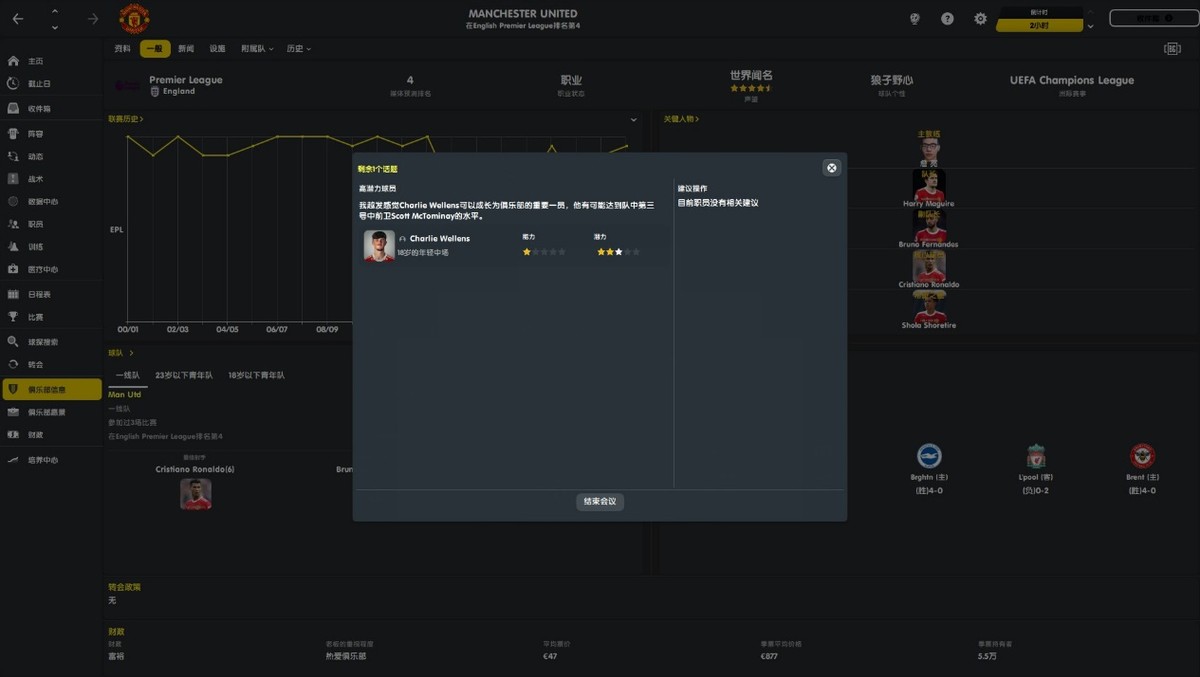Click the trophy mascot icon in top bar
Screen dimensions: 1200x677
914,18
